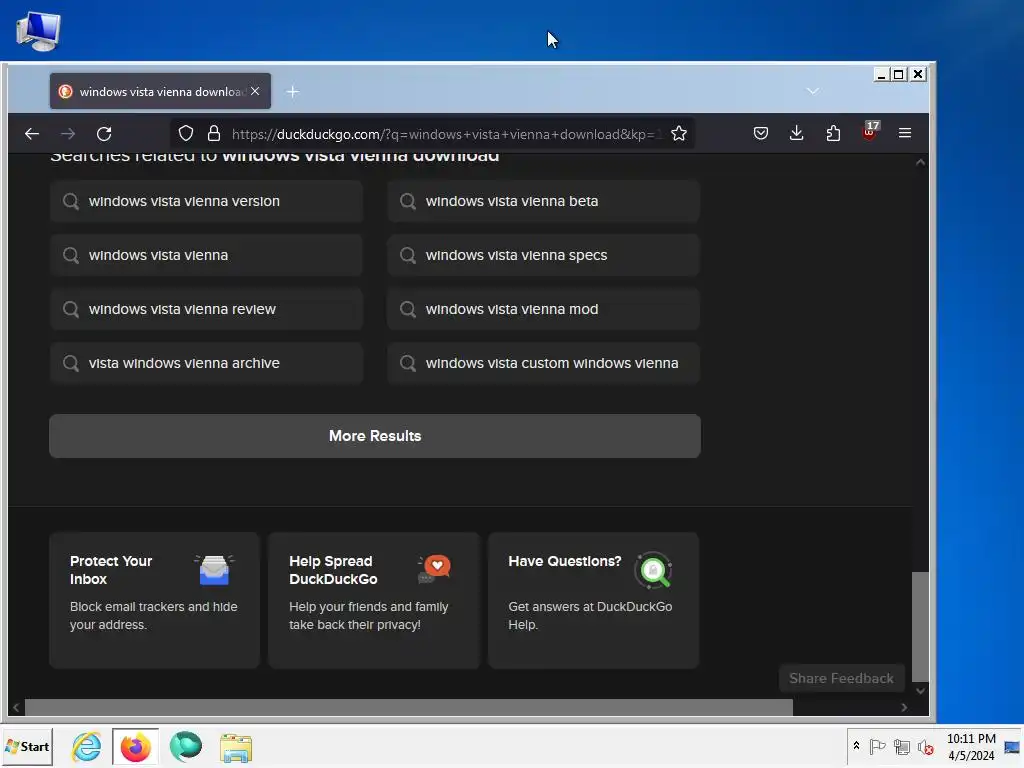
Task: Click the forward navigation arrow
Action: (x=68, y=134)
